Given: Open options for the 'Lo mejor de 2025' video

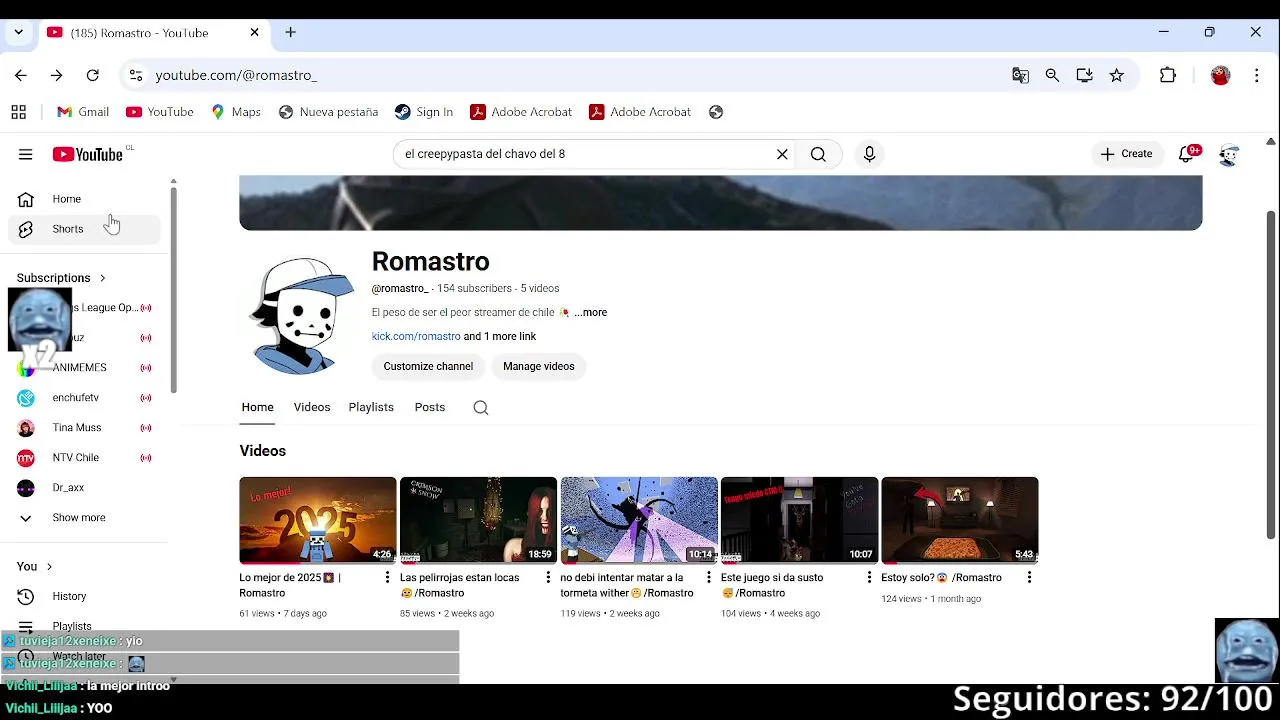Looking at the screenshot, I should (x=388, y=577).
